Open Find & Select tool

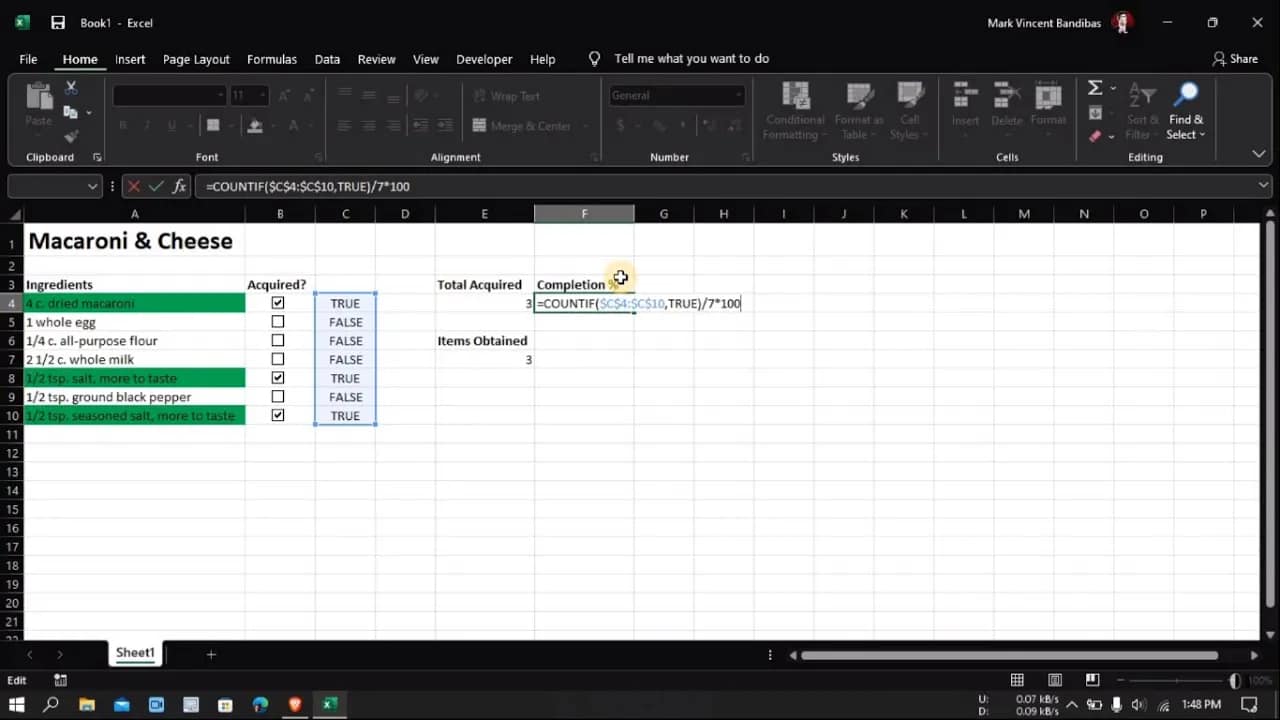tap(1186, 110)
